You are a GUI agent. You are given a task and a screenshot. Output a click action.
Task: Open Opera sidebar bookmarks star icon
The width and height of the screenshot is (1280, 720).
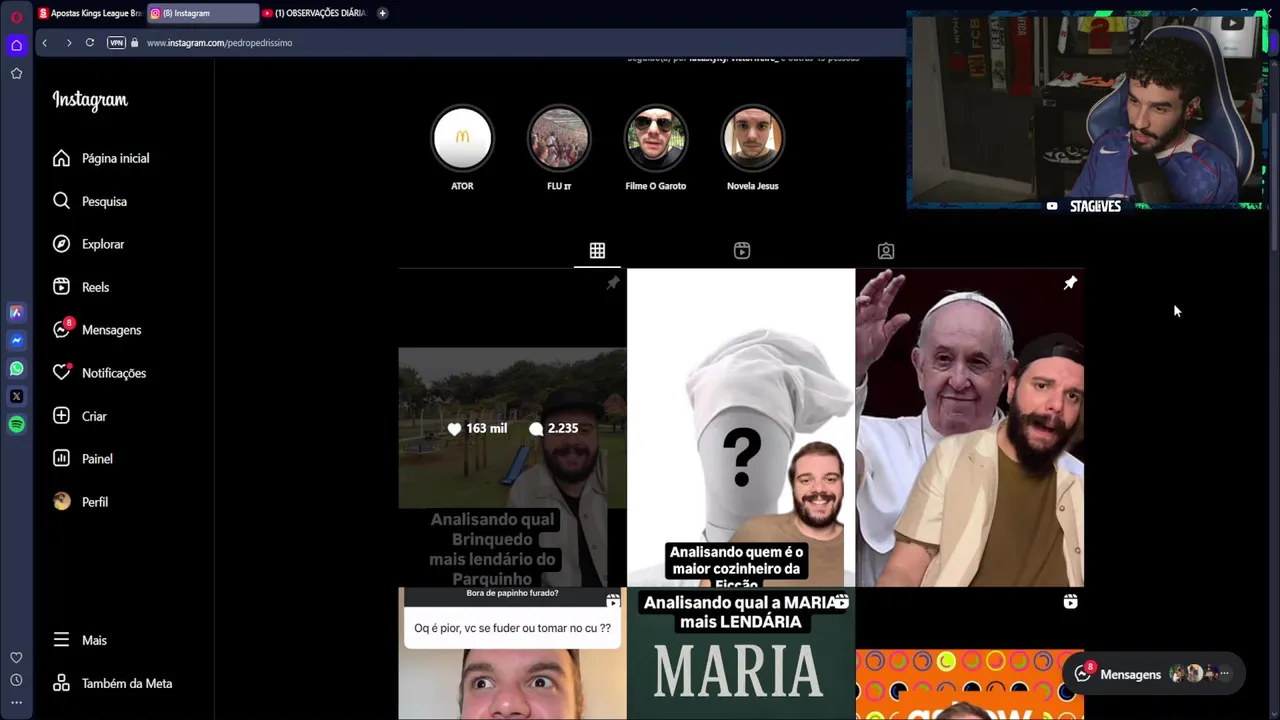(16, 73)
